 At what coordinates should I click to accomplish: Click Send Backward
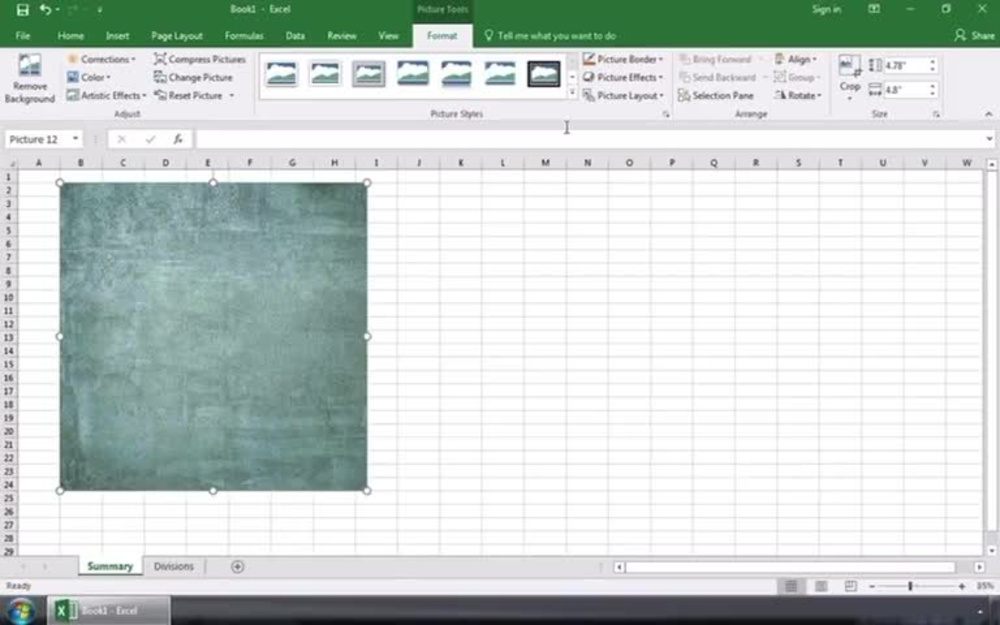tap(717, 77)
